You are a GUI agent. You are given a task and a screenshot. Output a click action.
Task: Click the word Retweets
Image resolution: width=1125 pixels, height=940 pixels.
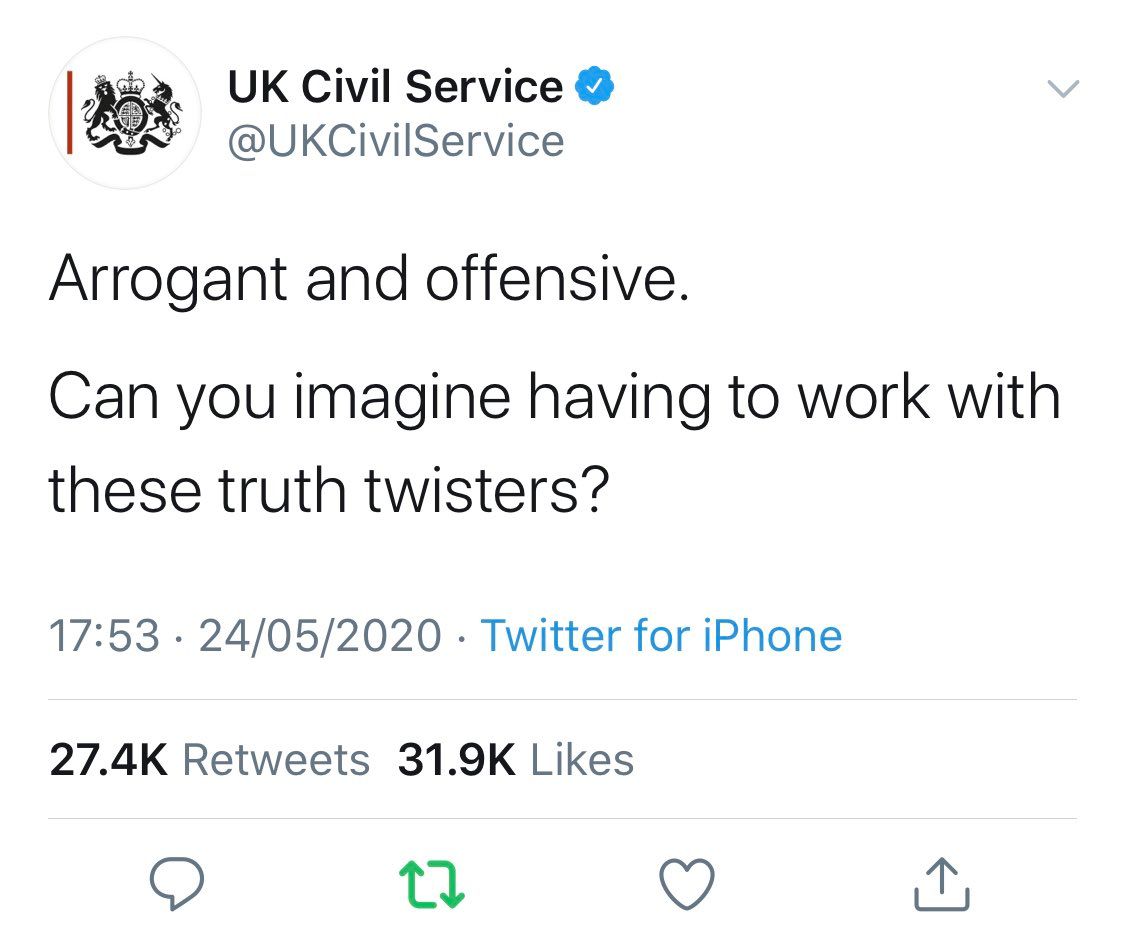[x=276, y=760]
